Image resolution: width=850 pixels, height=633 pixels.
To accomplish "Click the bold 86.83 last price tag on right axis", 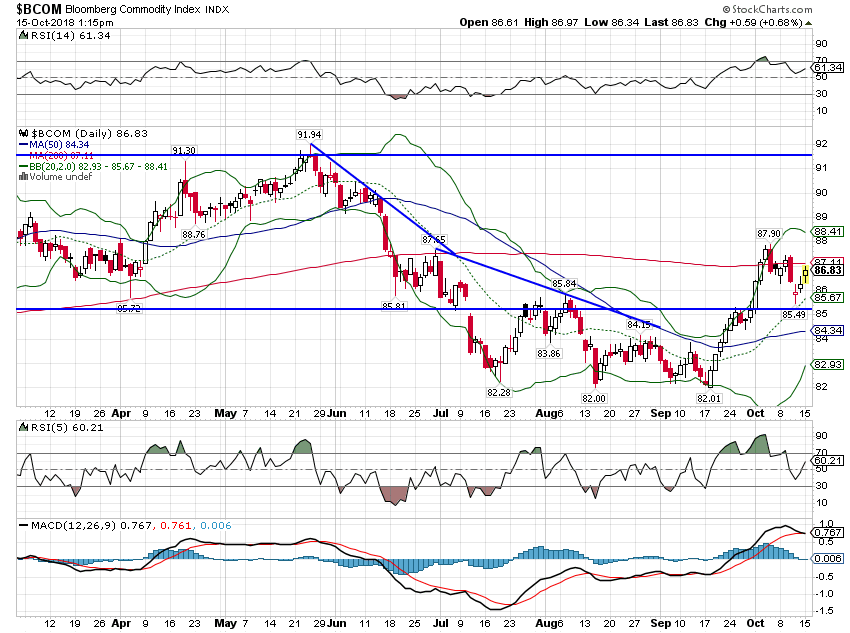I will (x=828, y=270).
